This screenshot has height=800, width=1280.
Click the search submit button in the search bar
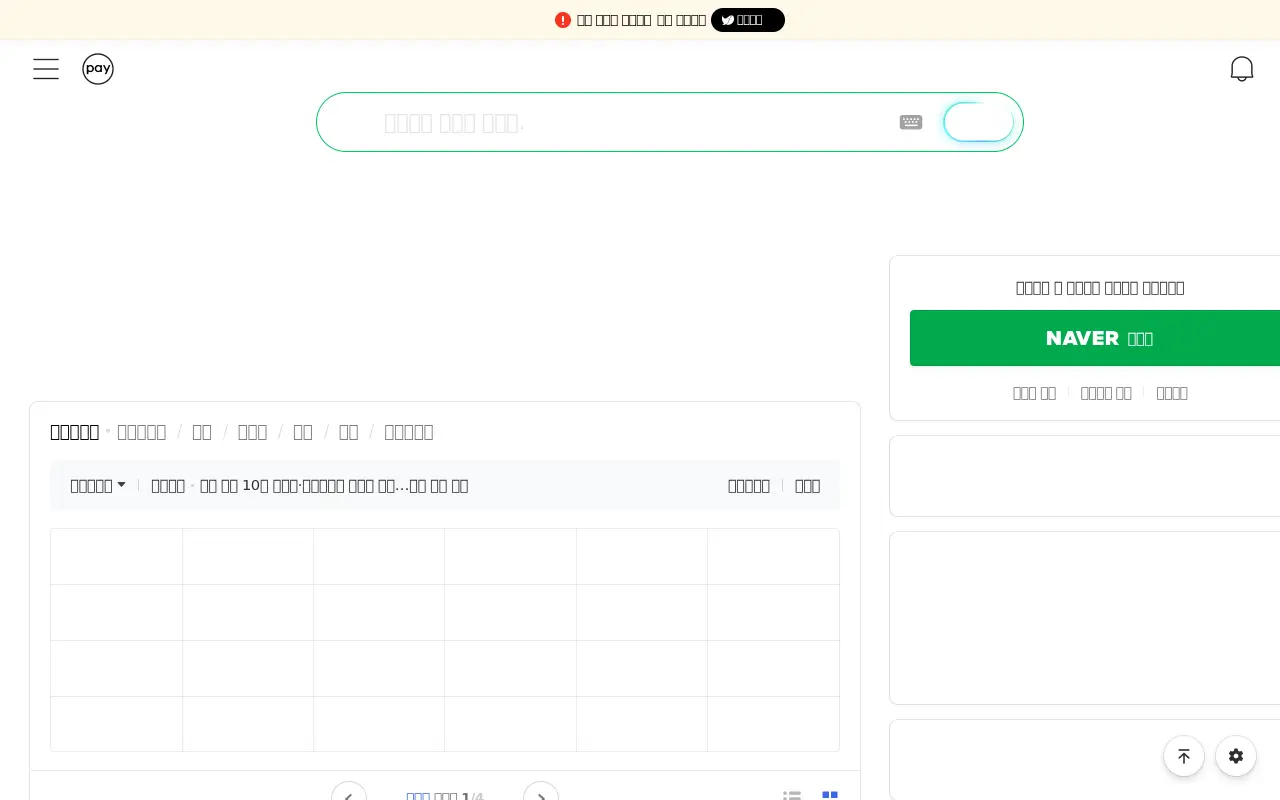point(979,122)
